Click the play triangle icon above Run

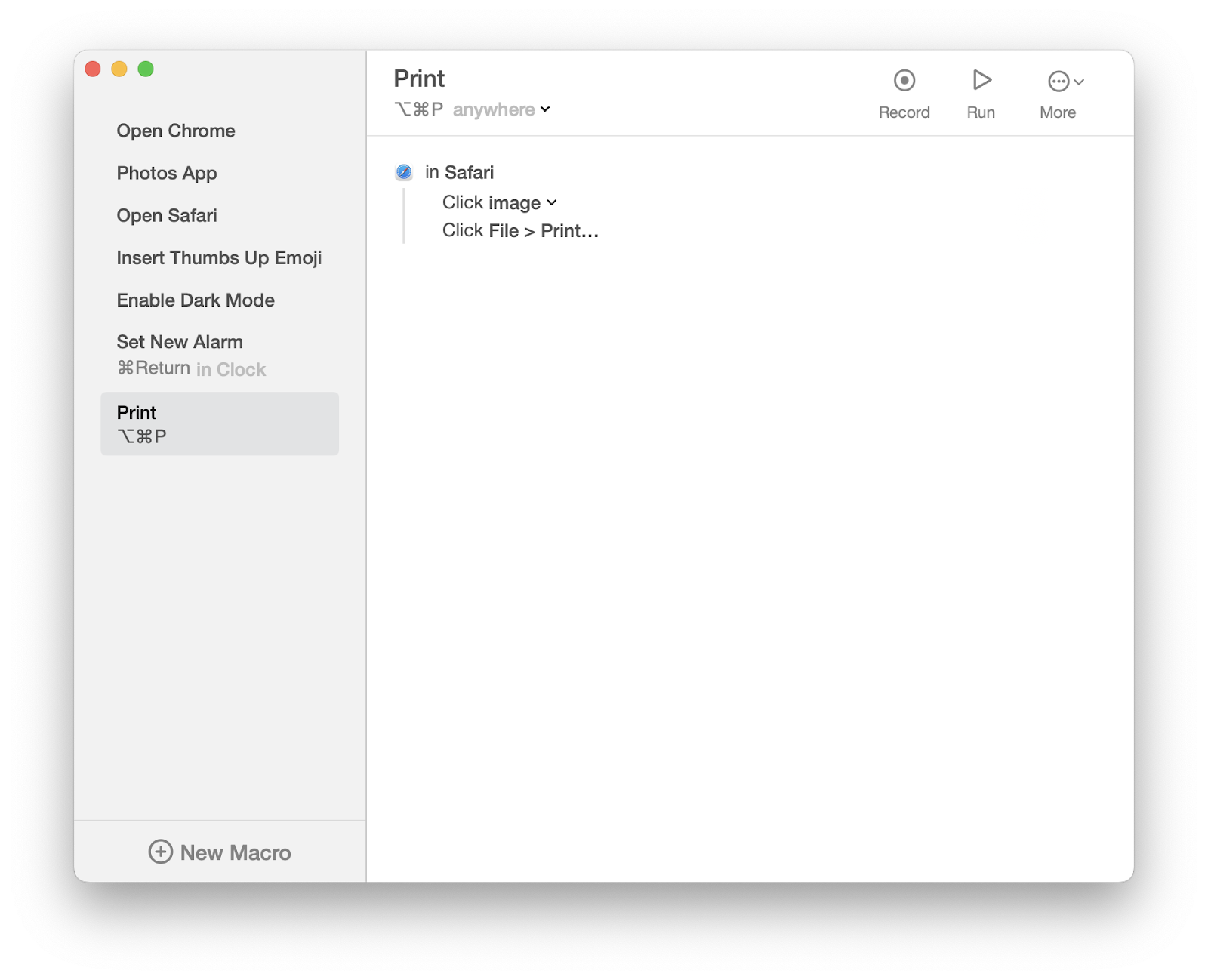pos(981,79)
